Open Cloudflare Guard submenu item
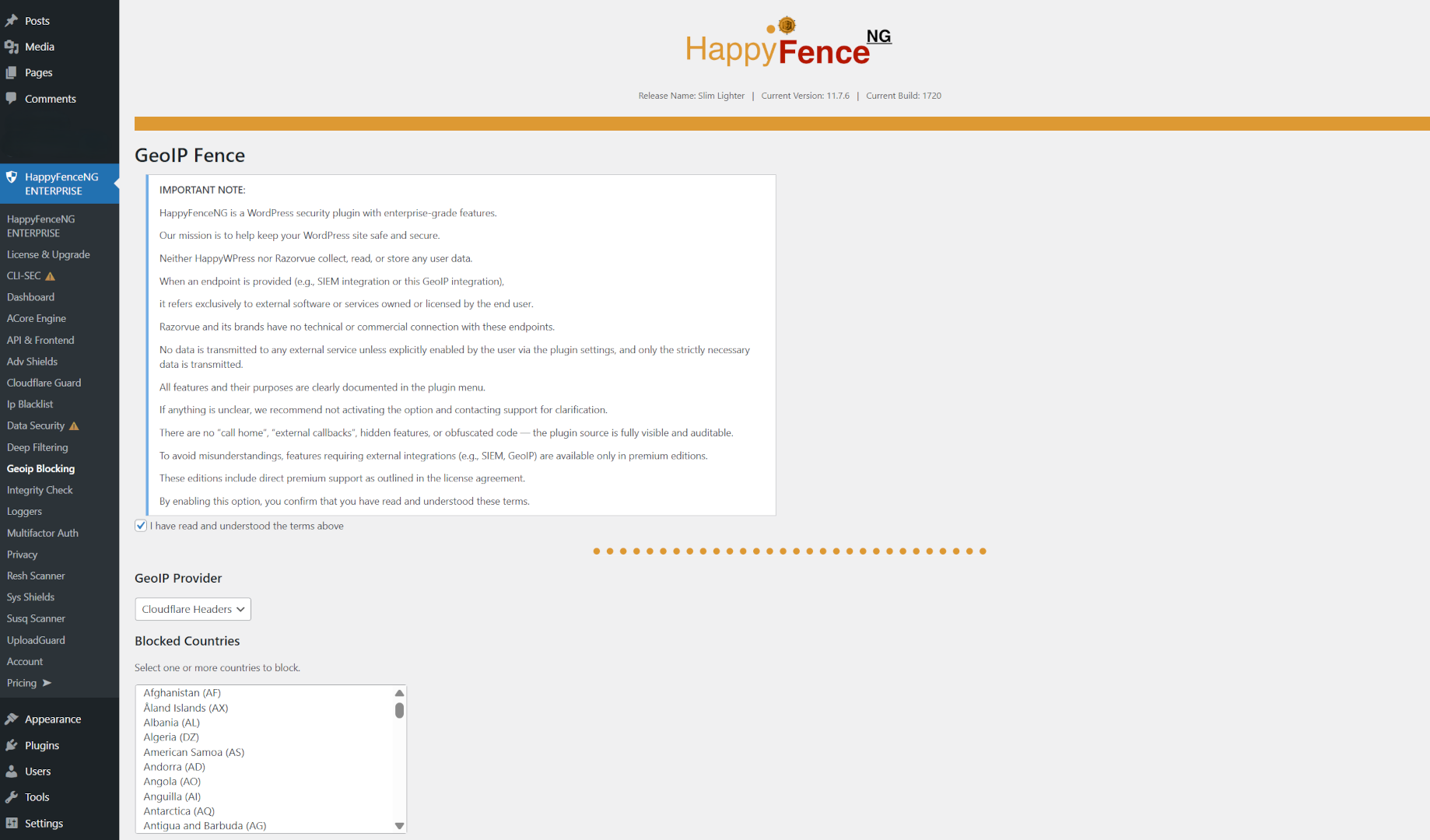This screenshot has width=1430, height=840. [44, 383]
